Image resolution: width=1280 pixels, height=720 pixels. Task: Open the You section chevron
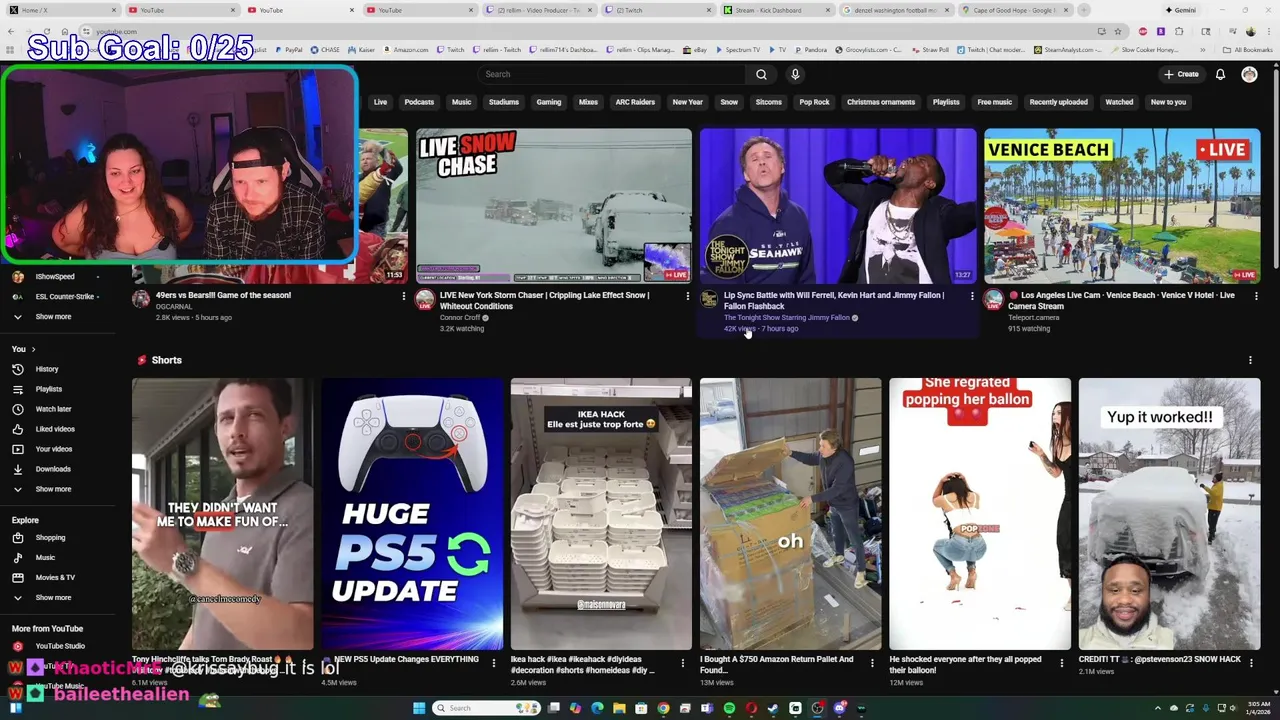tap(33, 349)
